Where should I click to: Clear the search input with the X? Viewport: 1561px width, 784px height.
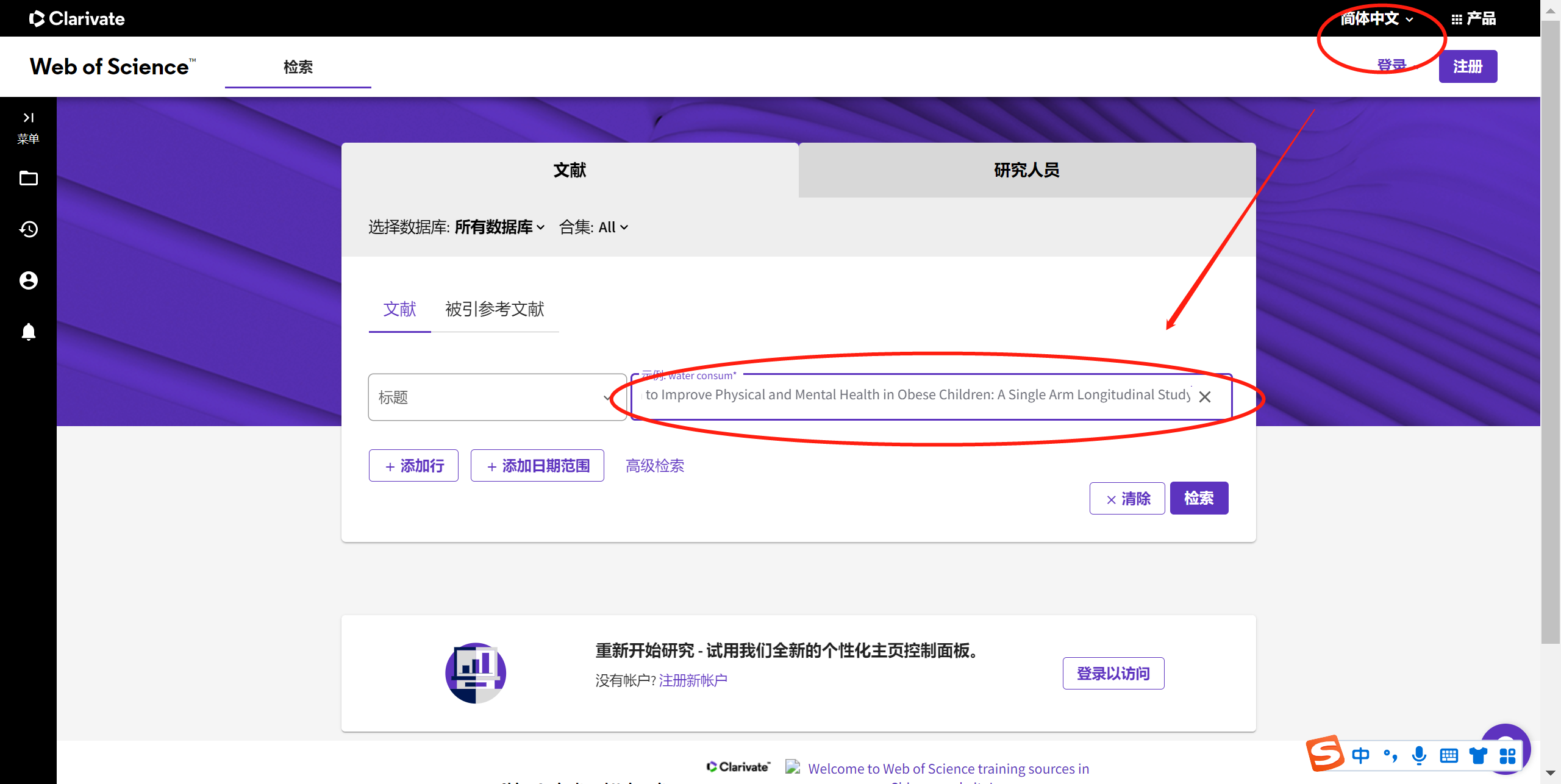click(1205, 397)
